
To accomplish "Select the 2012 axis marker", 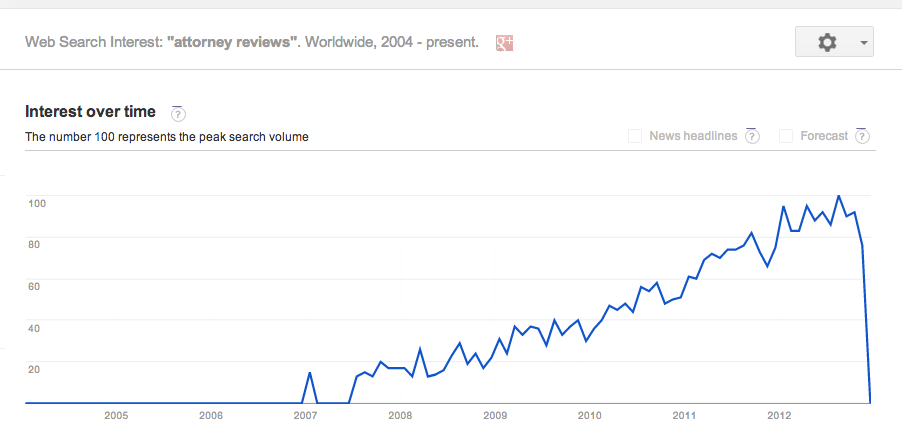I will click(778, 415).
